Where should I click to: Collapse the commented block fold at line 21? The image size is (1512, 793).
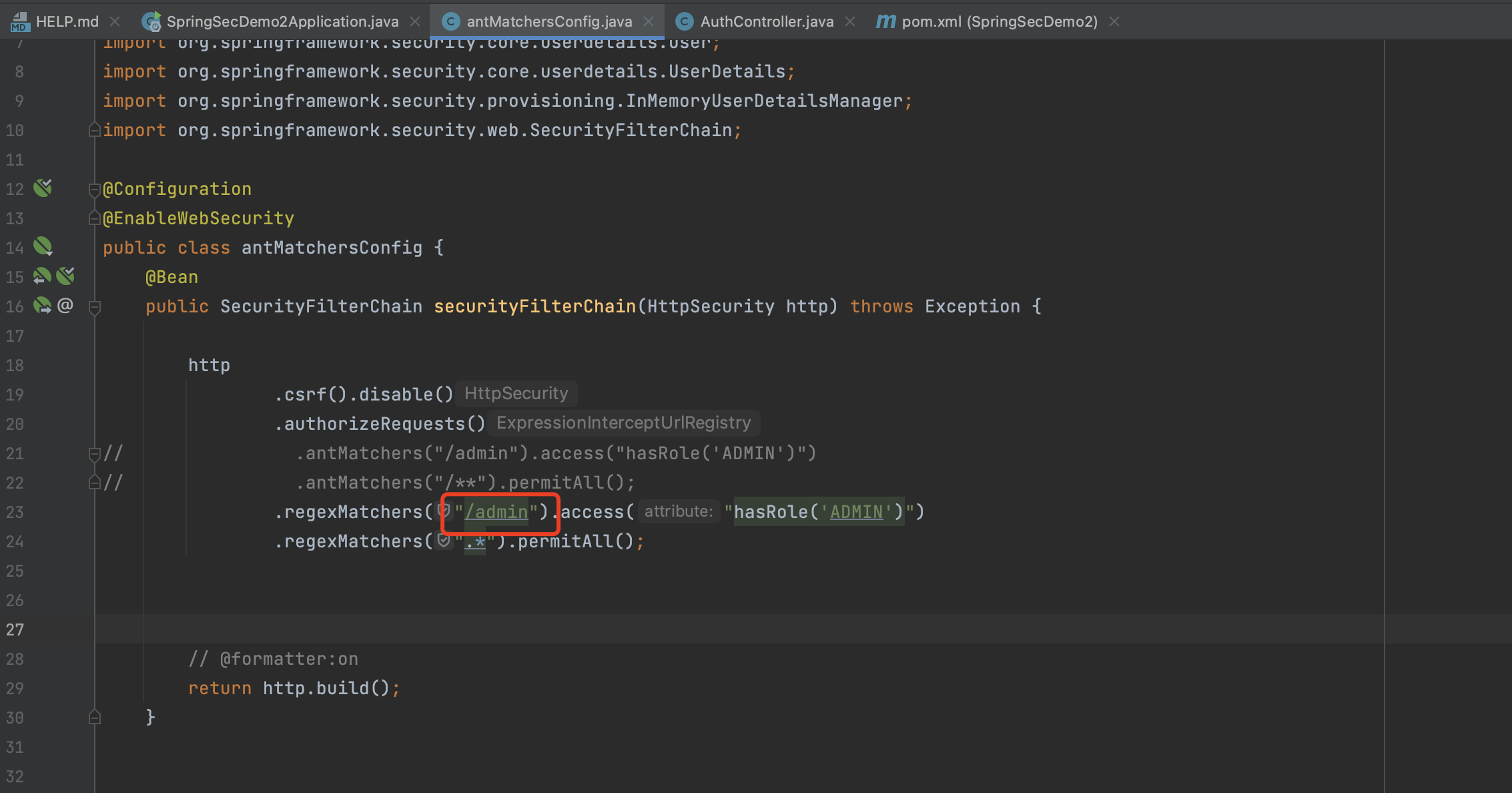(x=94, y=454)
